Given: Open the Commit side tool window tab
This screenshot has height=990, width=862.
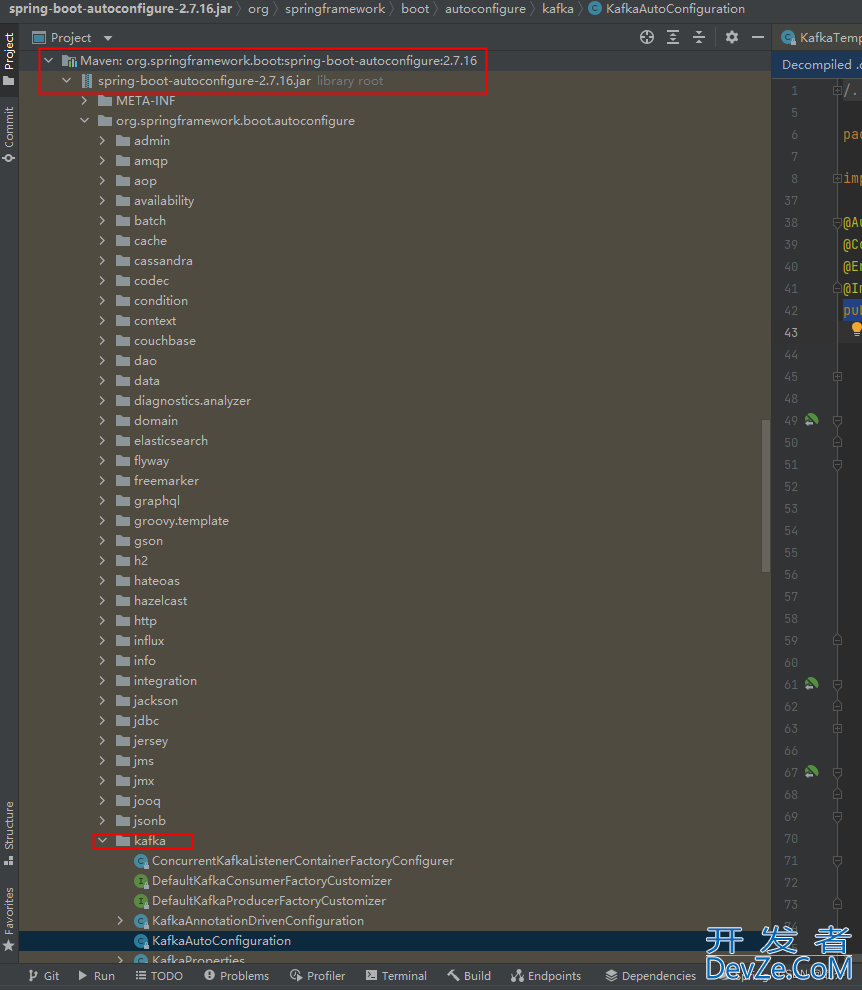Looking at the screenshot, I should coord(9,134).
